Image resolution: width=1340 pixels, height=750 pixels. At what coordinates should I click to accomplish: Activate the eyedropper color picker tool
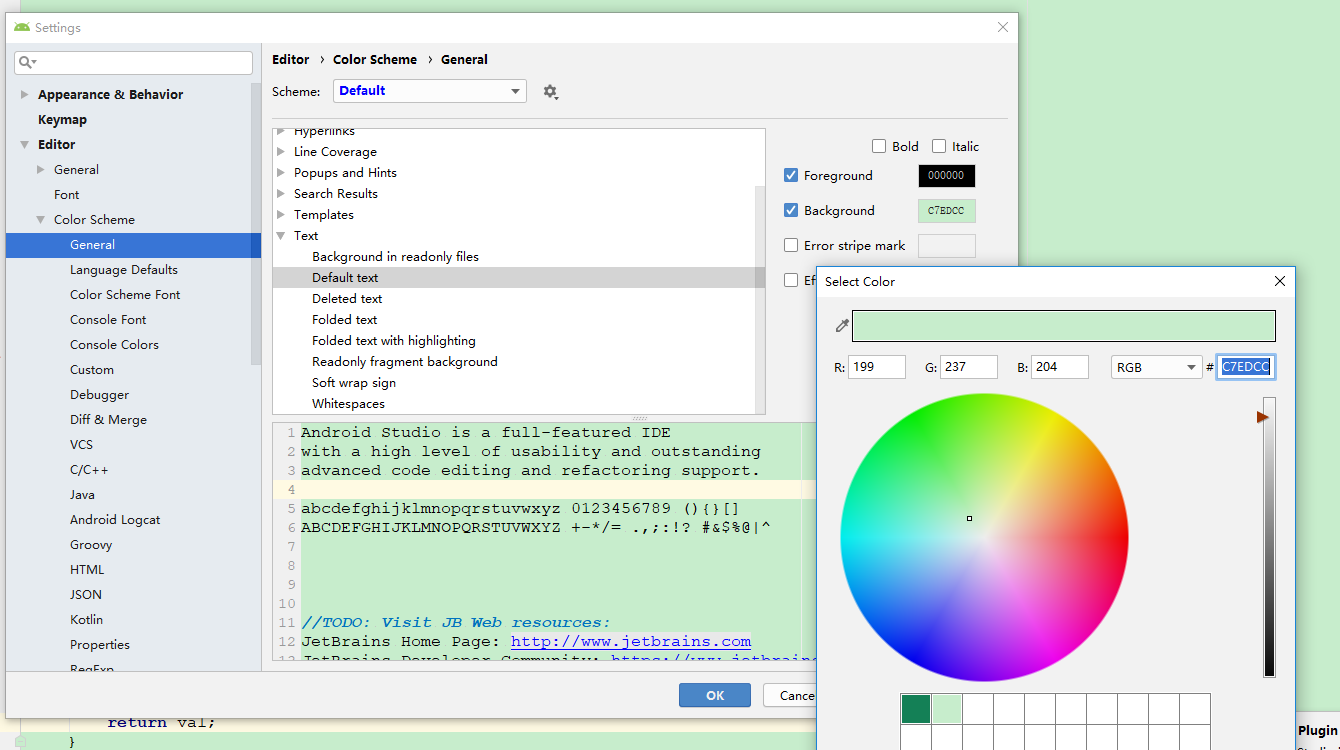pos(841,325)
